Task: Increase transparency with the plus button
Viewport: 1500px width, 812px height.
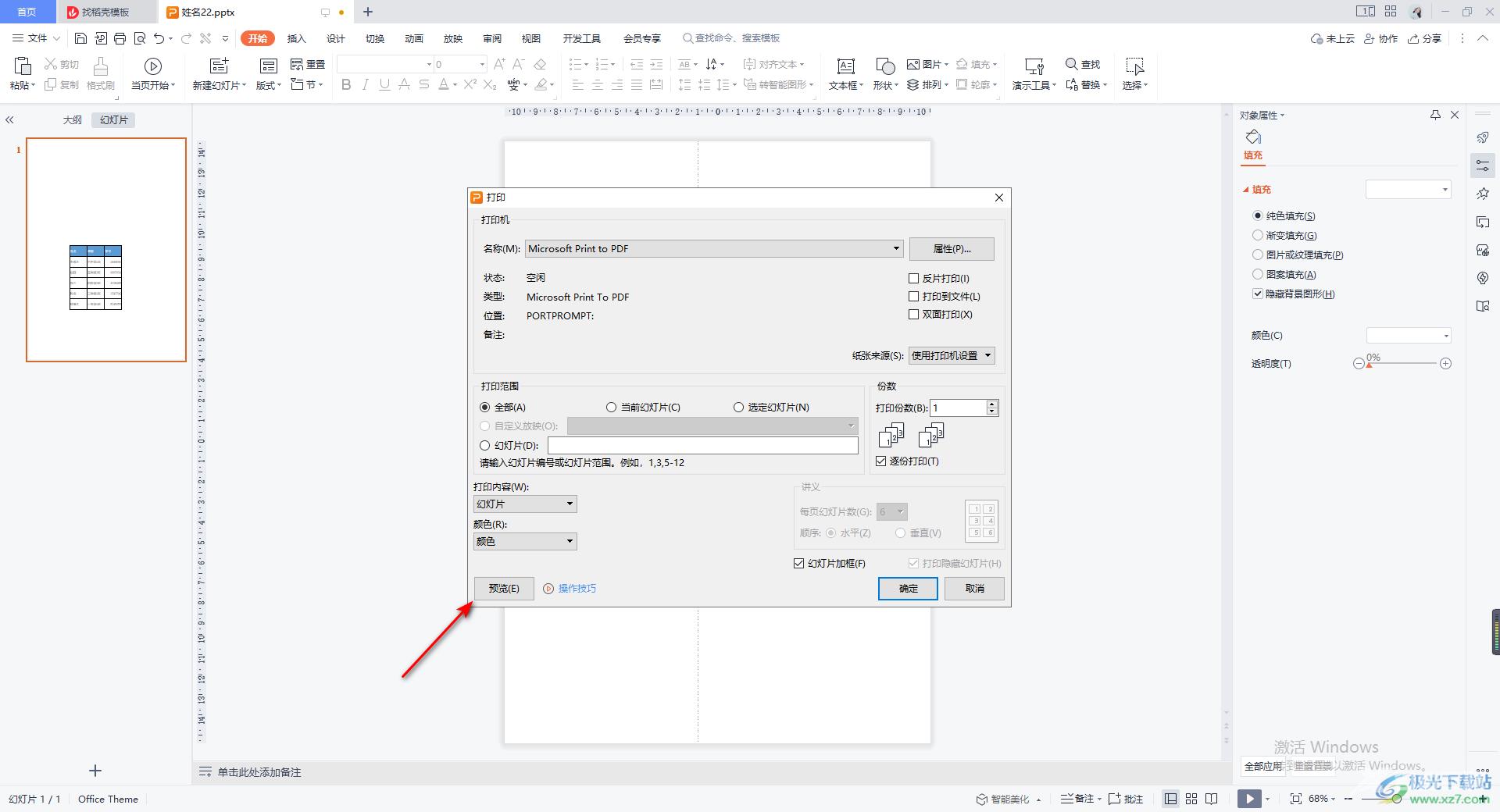Action: tap(1446, 364)
